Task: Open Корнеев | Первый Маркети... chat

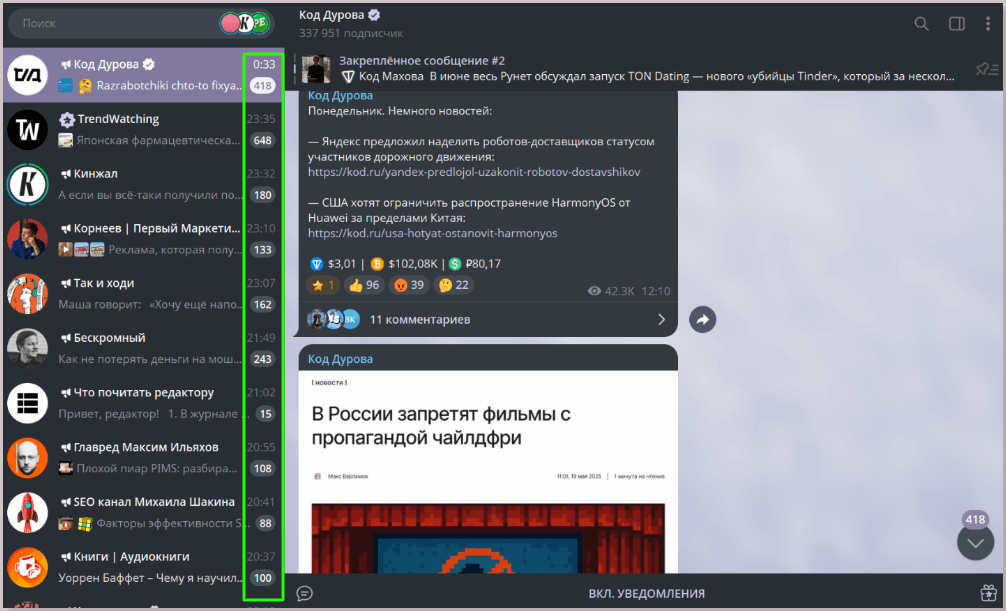Action: tap(143, 239)
